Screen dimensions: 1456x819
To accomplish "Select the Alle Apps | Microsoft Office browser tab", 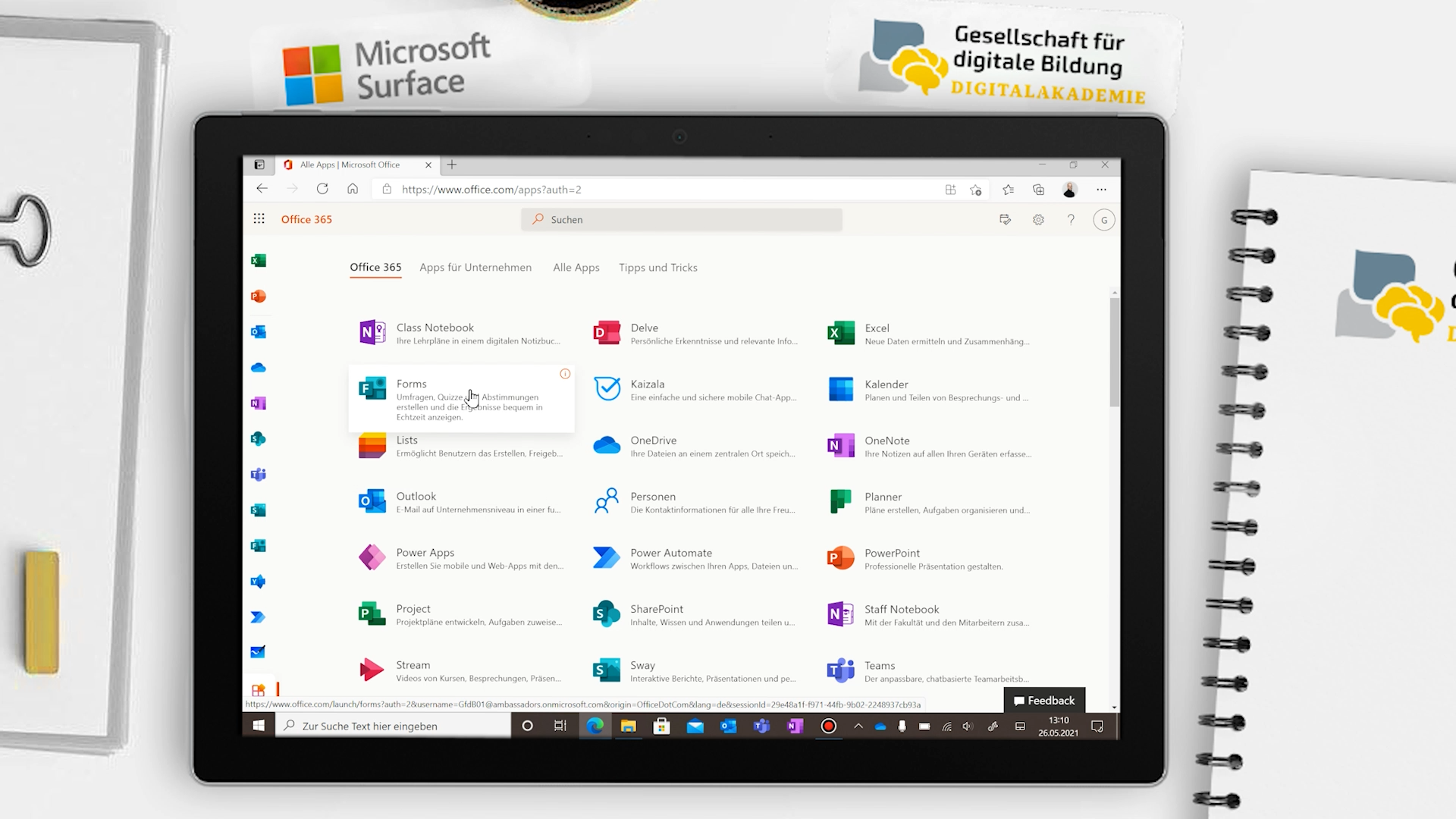I will [x=356, y=165].
